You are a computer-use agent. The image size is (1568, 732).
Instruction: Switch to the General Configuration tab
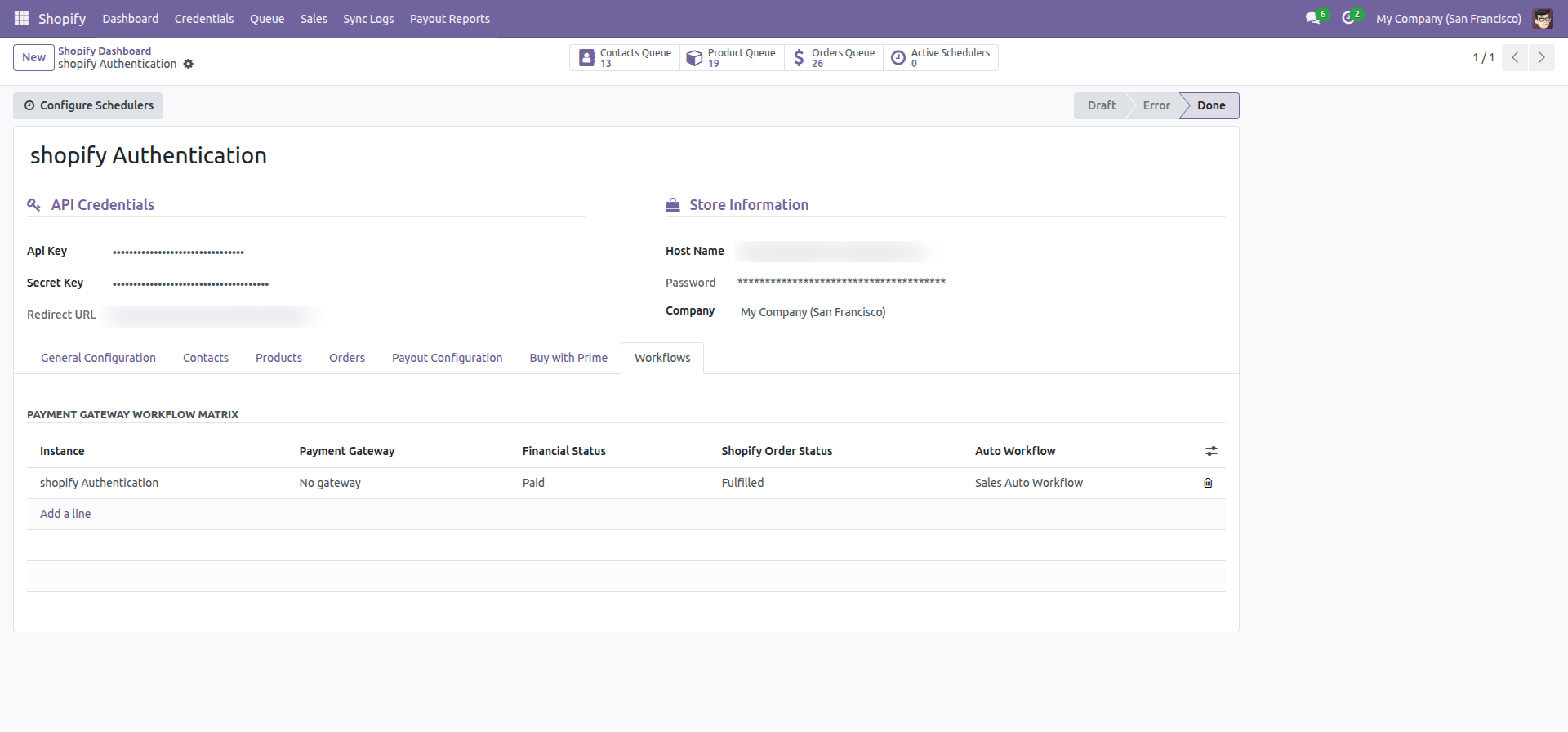pos(98,358)
